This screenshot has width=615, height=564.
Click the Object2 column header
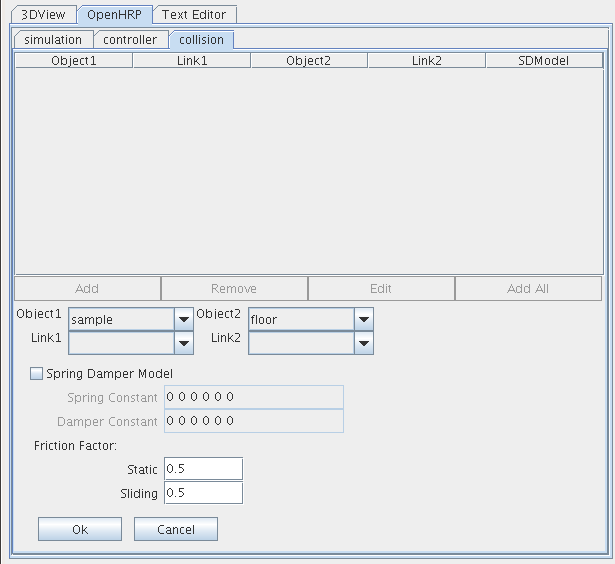point(309,61)
